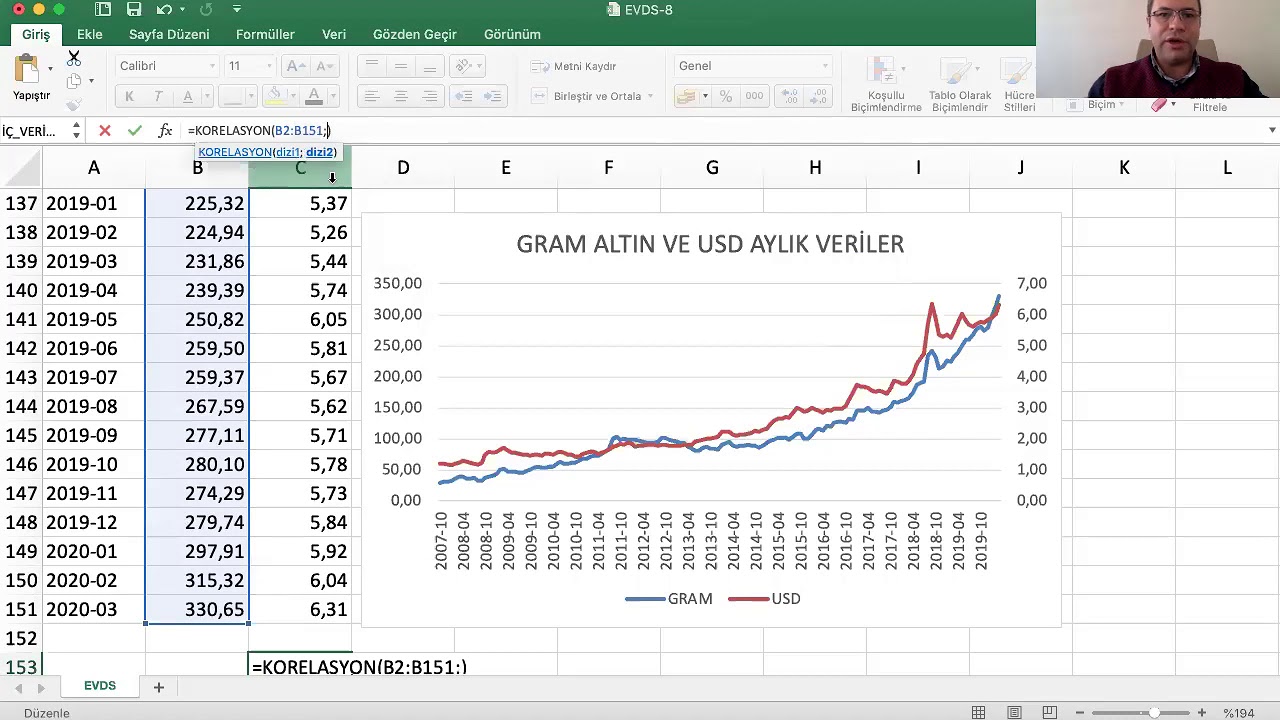Click the font color A icon
Viewport: 1280px width, 720px height.
(x=314, y=96)
